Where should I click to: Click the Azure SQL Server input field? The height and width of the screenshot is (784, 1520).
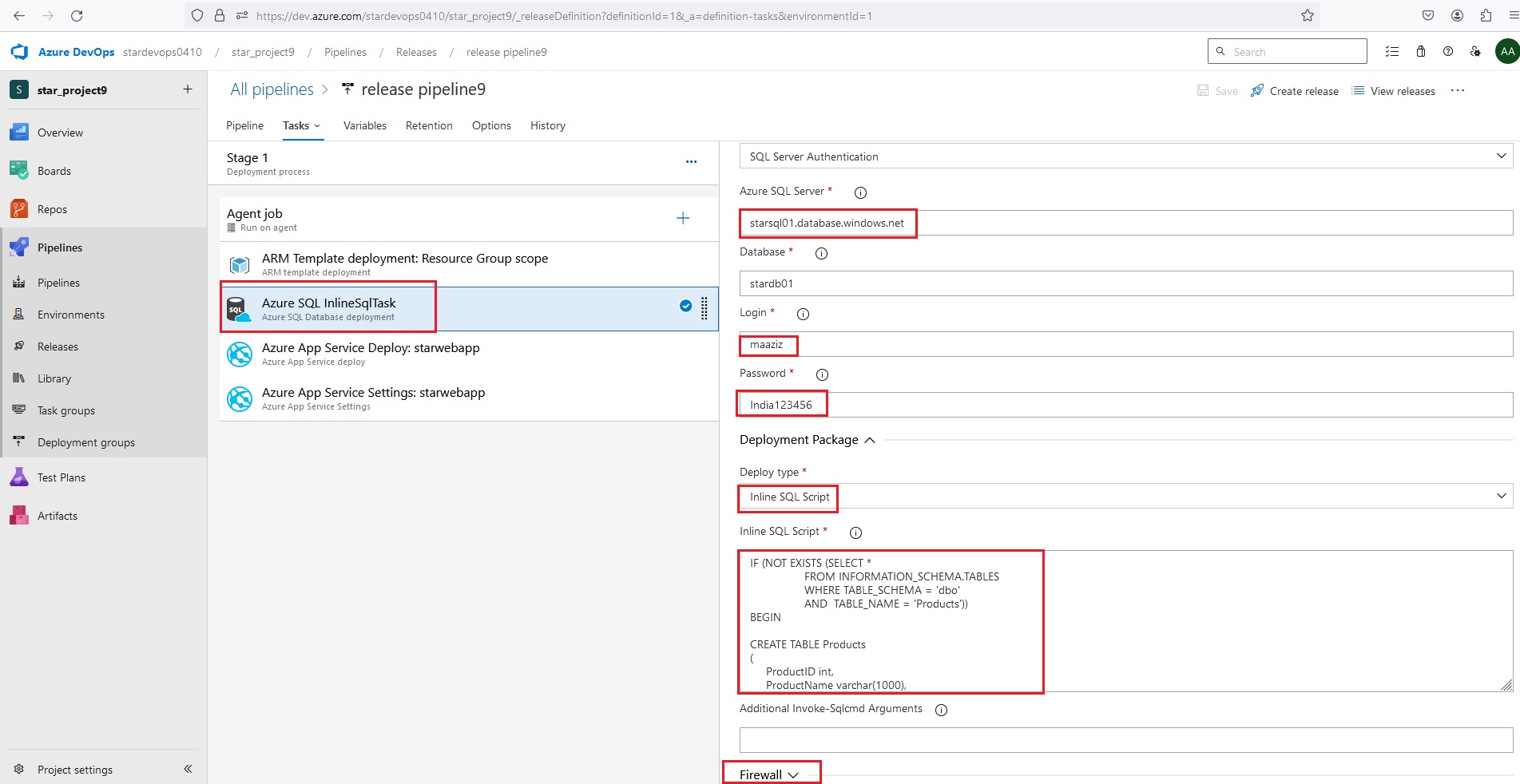click(1126, 223)
